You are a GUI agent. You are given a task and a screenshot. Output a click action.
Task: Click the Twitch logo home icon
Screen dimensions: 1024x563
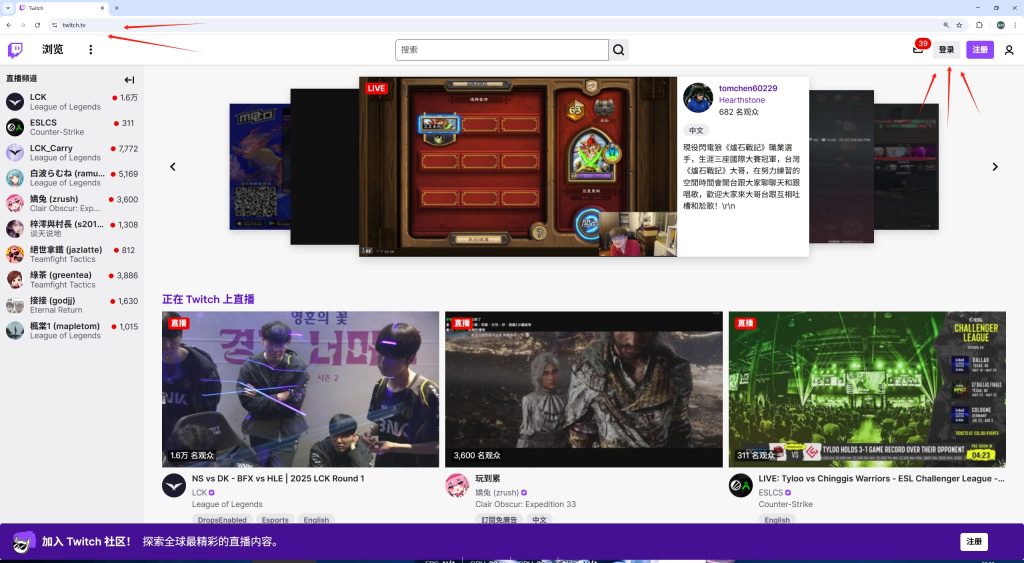click(x=15, y=50)
